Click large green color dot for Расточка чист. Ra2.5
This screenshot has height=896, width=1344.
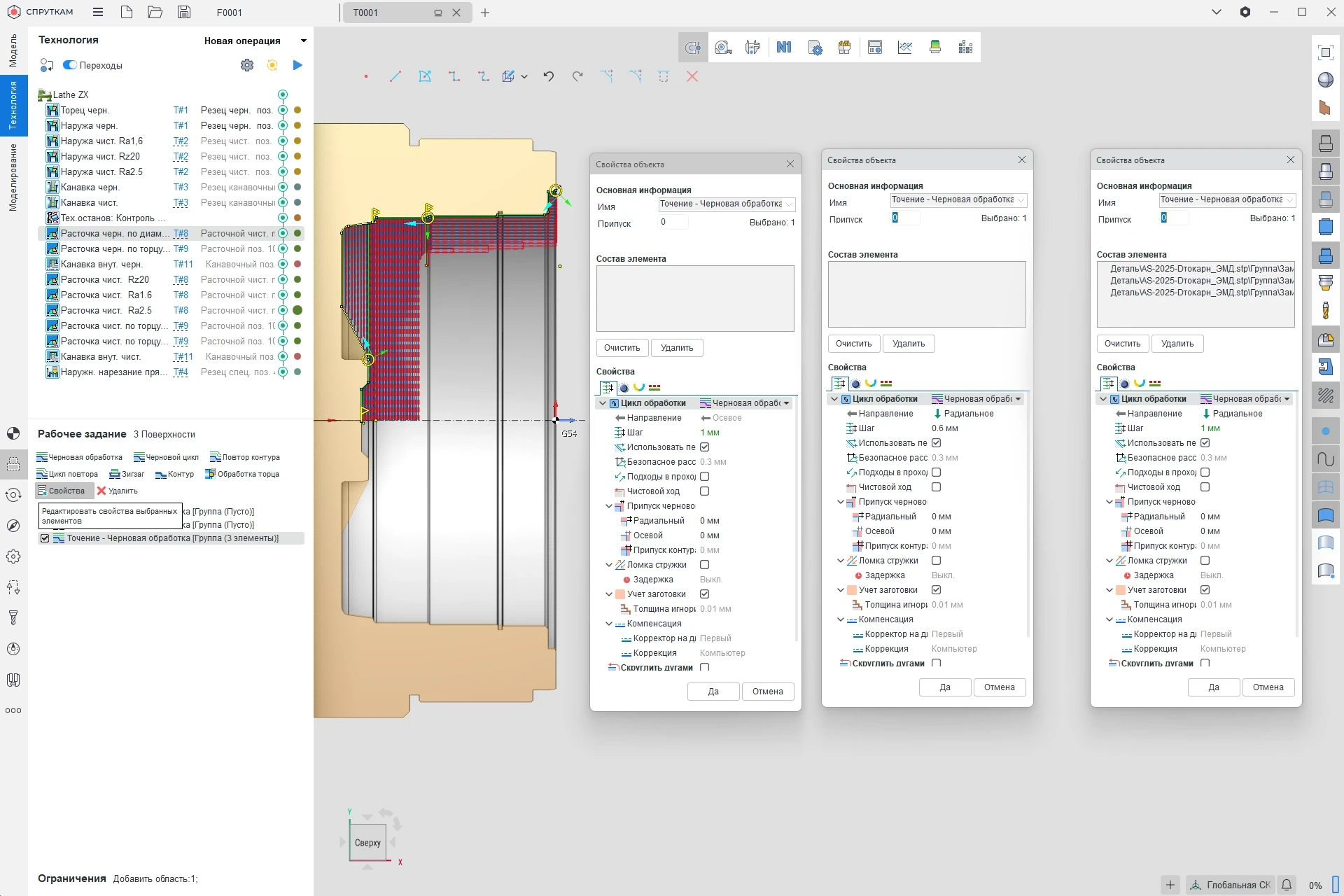[297, 310]
